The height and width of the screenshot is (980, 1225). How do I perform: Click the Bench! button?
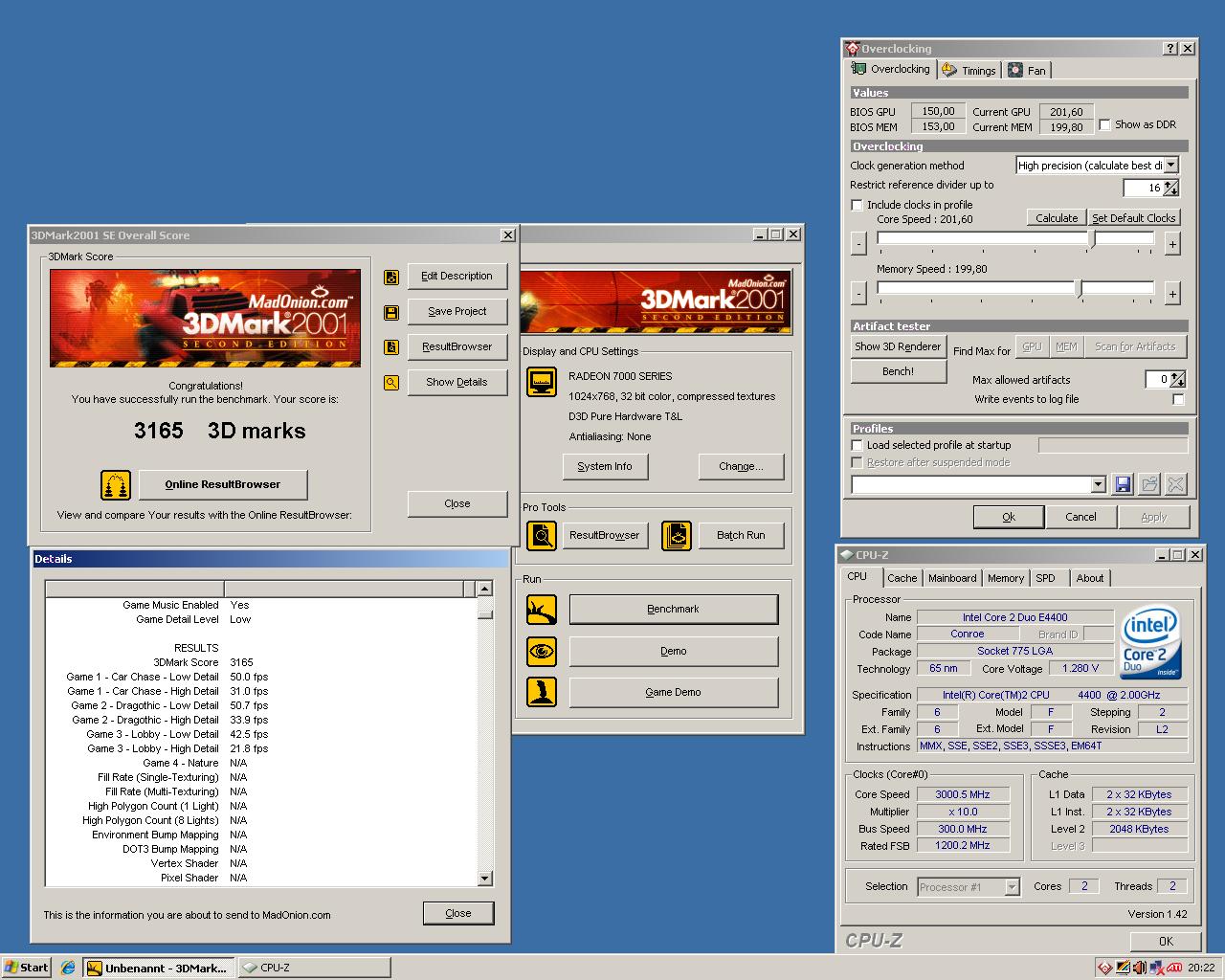pos(899,371)
